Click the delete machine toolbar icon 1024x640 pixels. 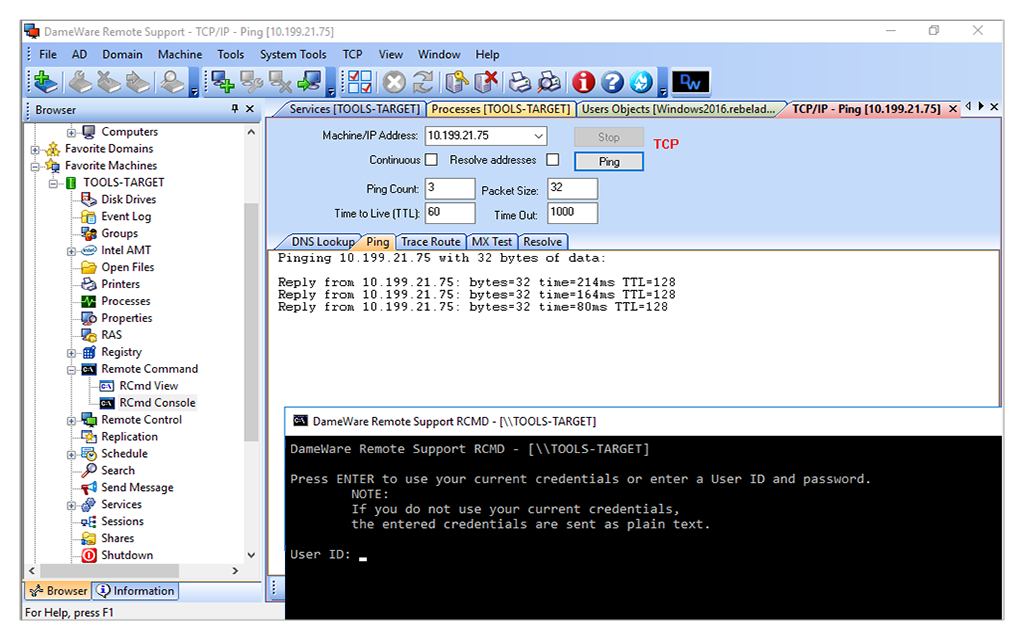point(280,82)
